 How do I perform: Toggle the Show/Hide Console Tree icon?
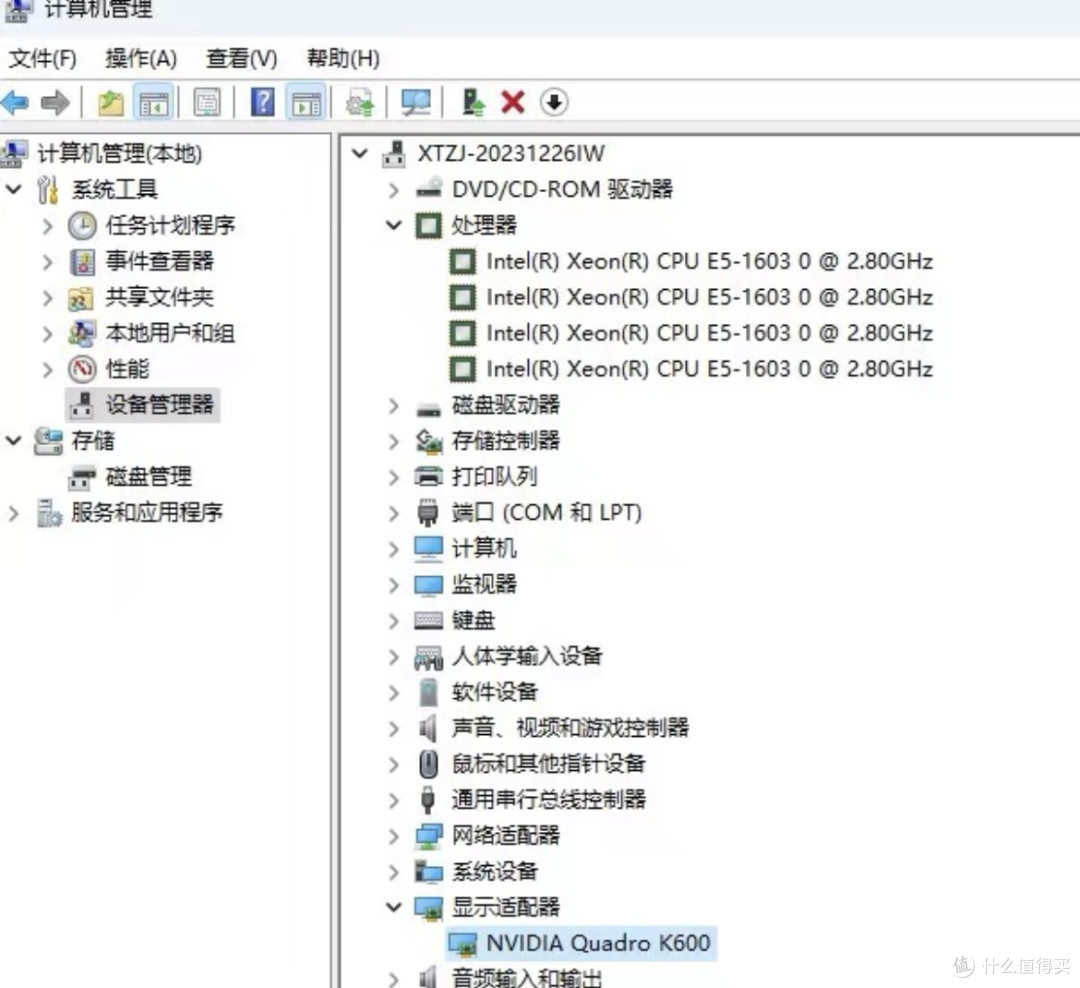pyautogui.click(x=153, y=103)
